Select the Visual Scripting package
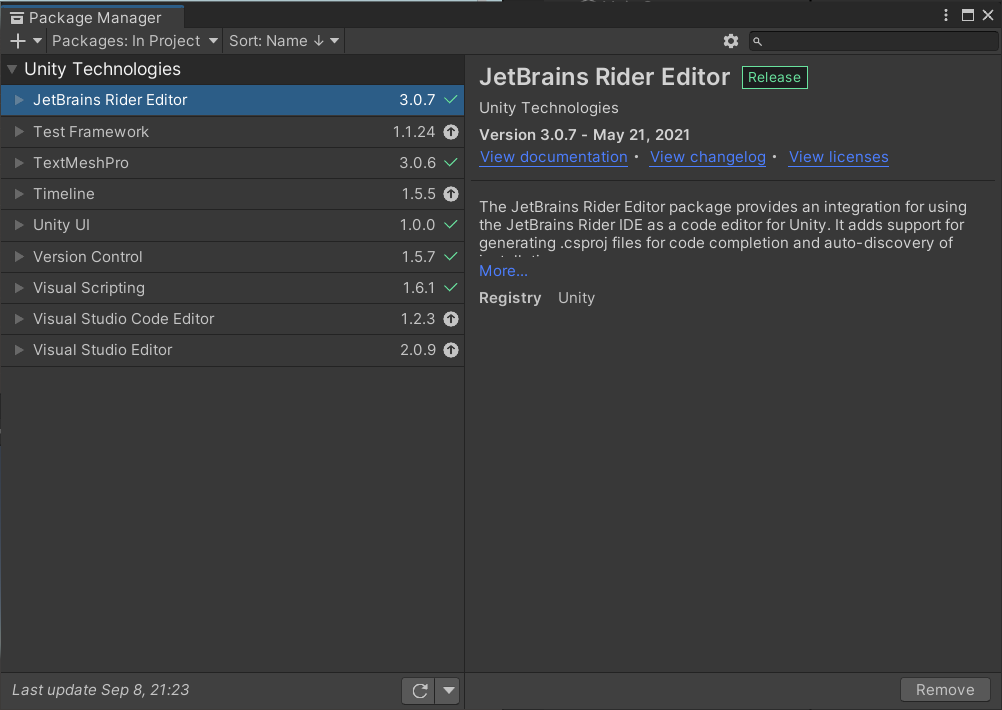Image resolution: width=1002 pixels, height=710 pixels. coord(233,288)
